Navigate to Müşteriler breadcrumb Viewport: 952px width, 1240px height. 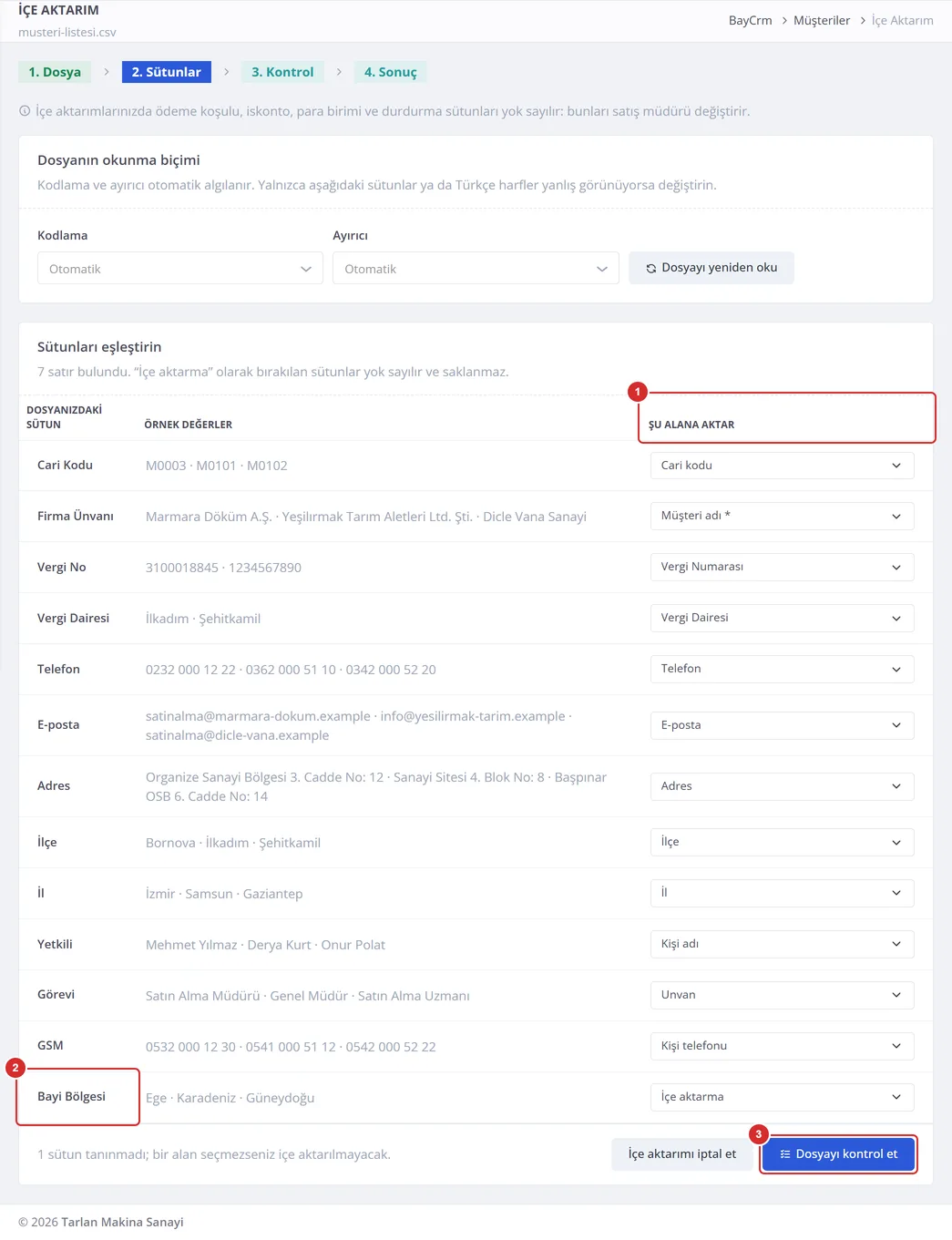(822, 20)
